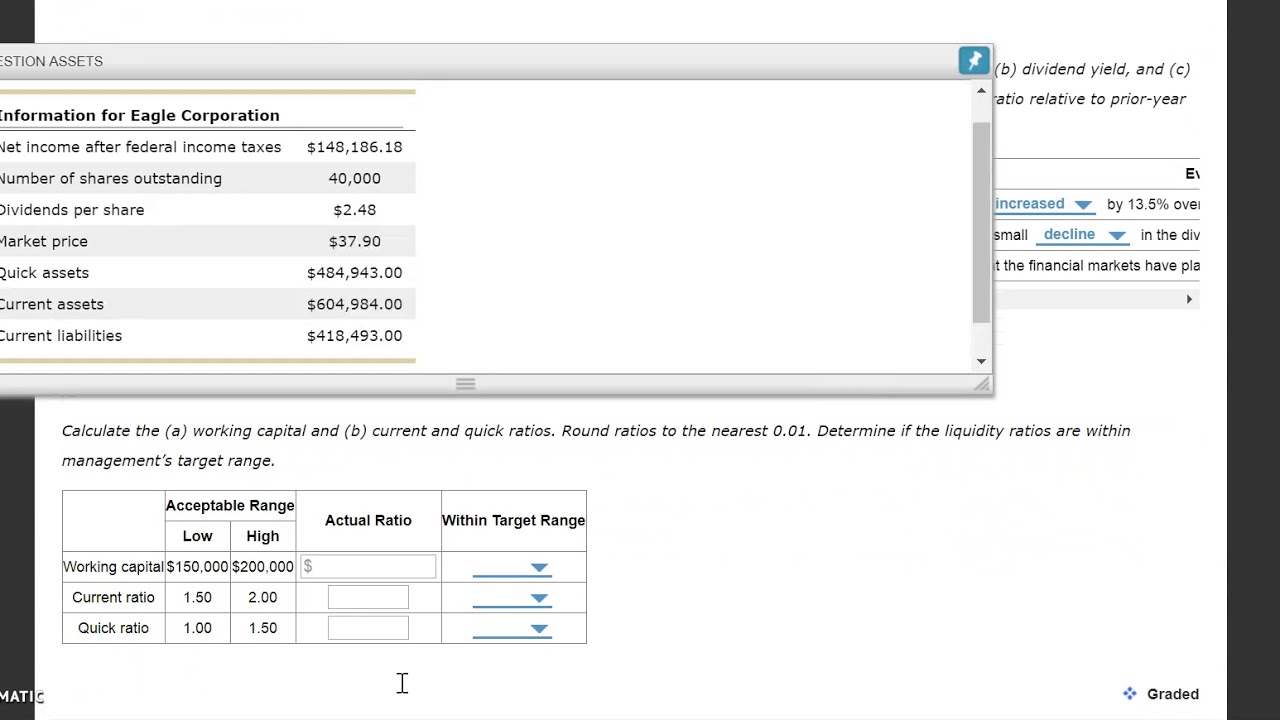Viewport: 1280px width, 720px height.
Task: Click the 'Number of shares outstanding' row label
Action: (111, 178)
